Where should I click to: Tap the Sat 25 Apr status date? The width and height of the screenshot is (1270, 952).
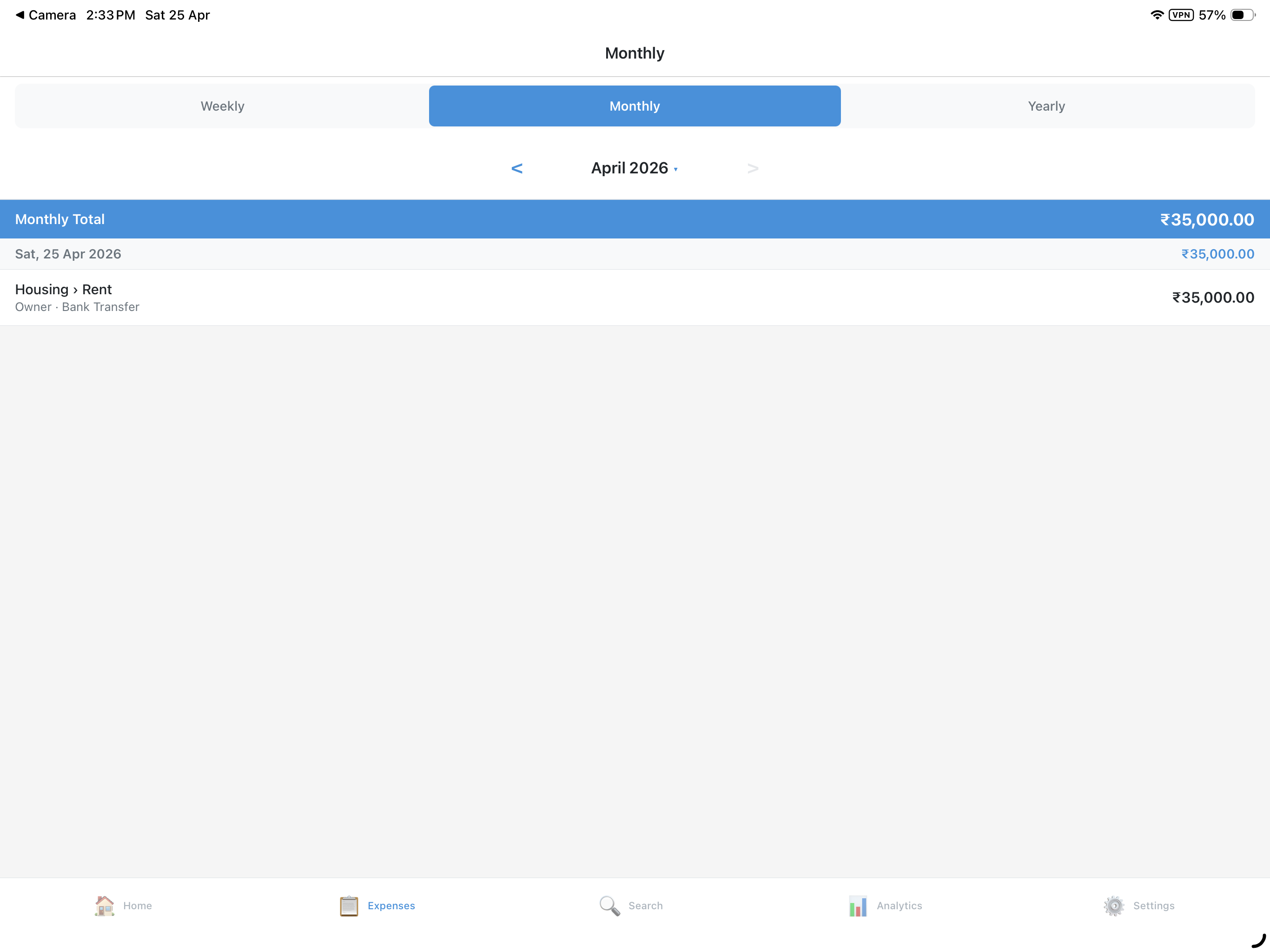click(178, 15)
